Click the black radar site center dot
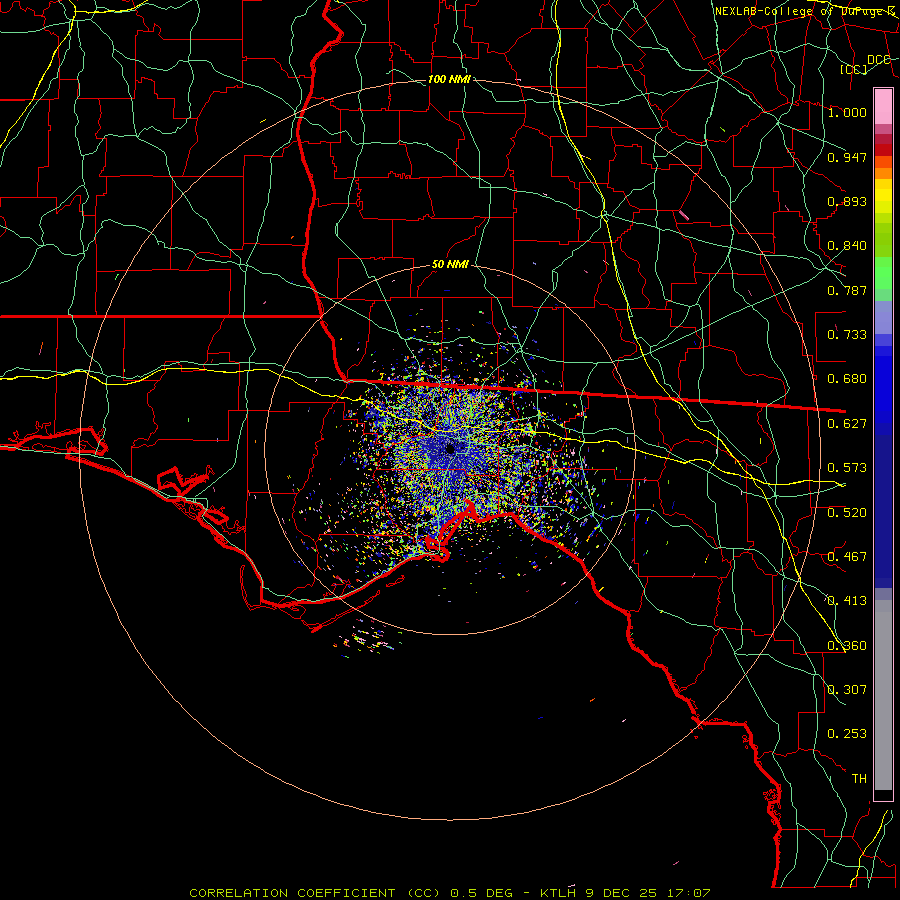Image resolution: width=900 pixels, height=900 pixels. (450, 449)
